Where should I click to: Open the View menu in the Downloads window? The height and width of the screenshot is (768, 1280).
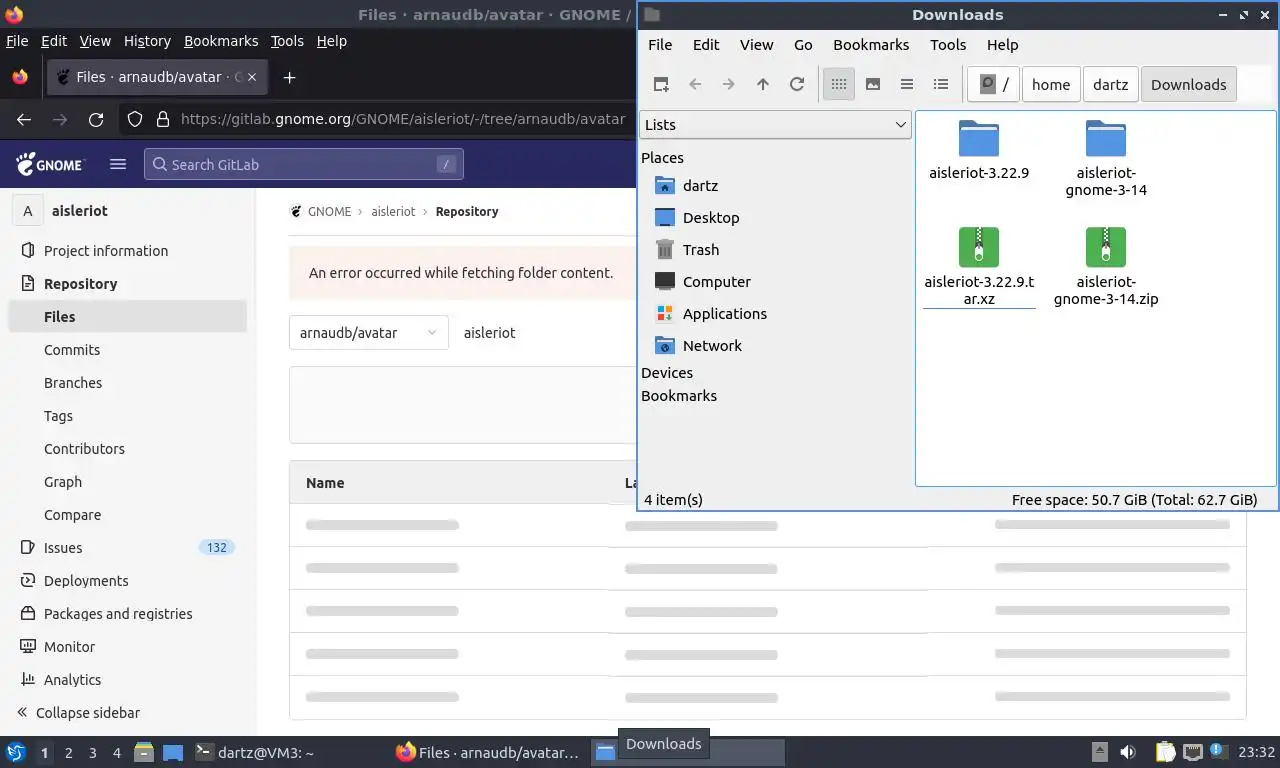click(757, 44)
